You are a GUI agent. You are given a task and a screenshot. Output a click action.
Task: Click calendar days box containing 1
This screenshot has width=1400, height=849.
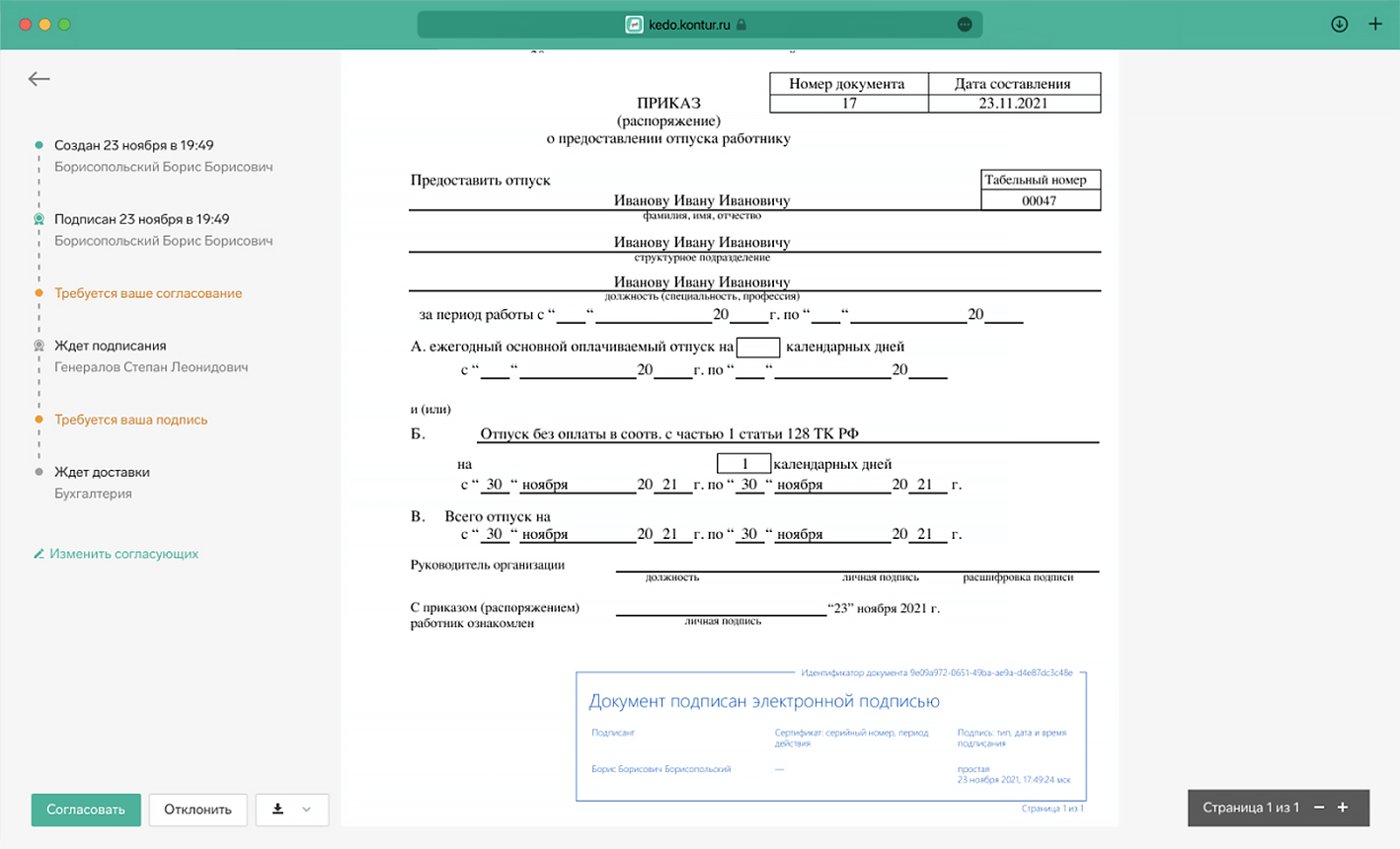744,463
